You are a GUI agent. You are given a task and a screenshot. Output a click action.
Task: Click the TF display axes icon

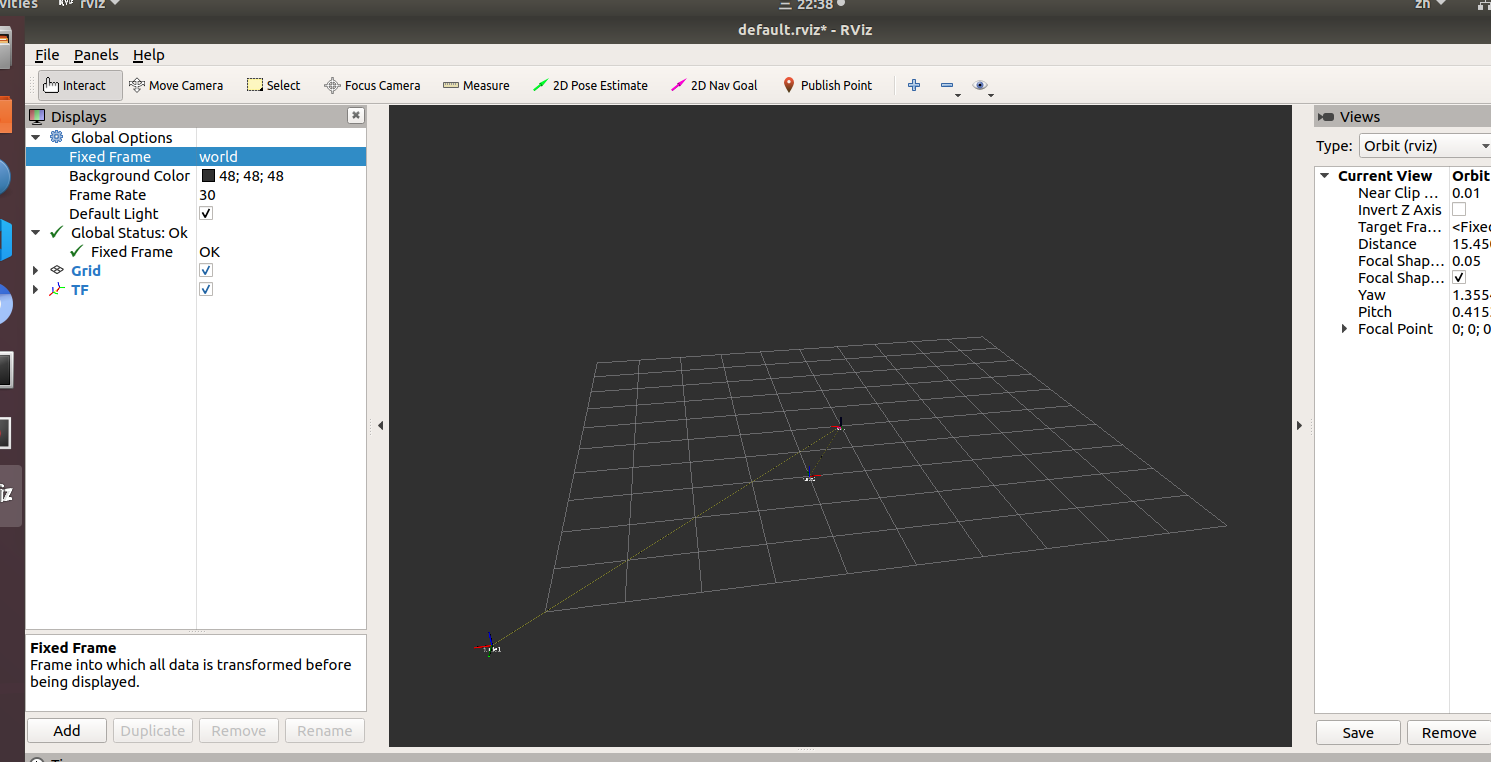(x=57, y=290)
